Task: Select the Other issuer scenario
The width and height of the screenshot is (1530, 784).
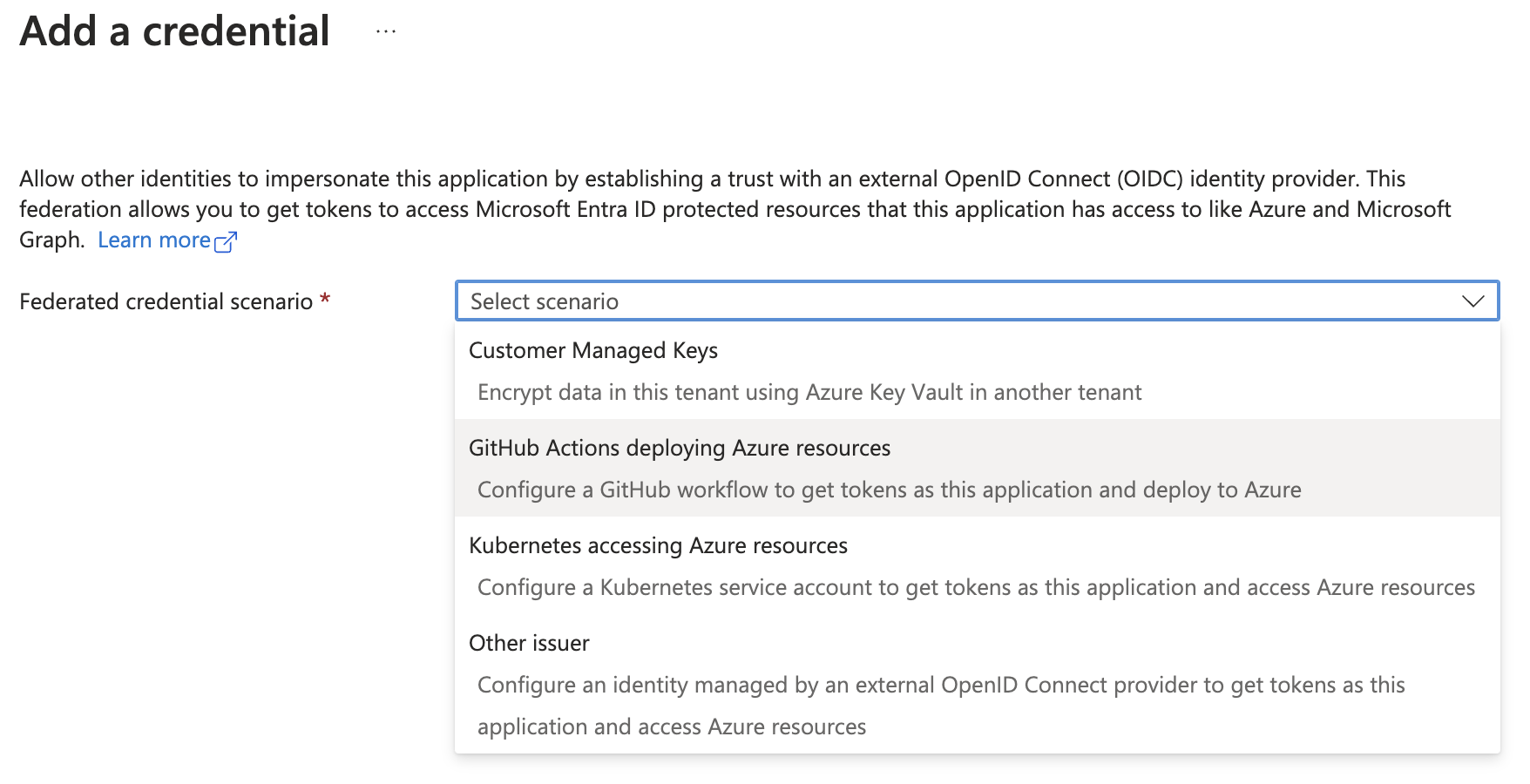Action: 529,643
